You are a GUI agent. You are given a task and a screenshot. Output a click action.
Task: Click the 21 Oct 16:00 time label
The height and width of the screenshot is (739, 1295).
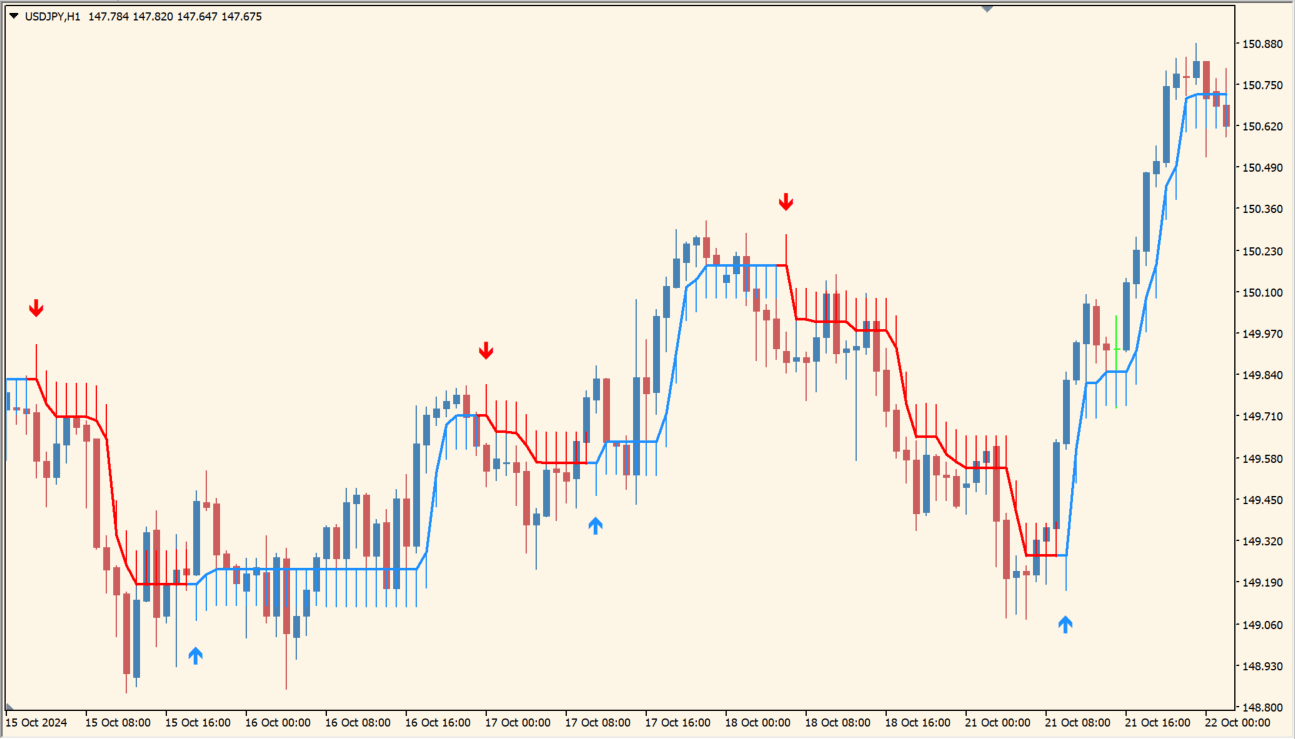click(x=1158, y=722)
